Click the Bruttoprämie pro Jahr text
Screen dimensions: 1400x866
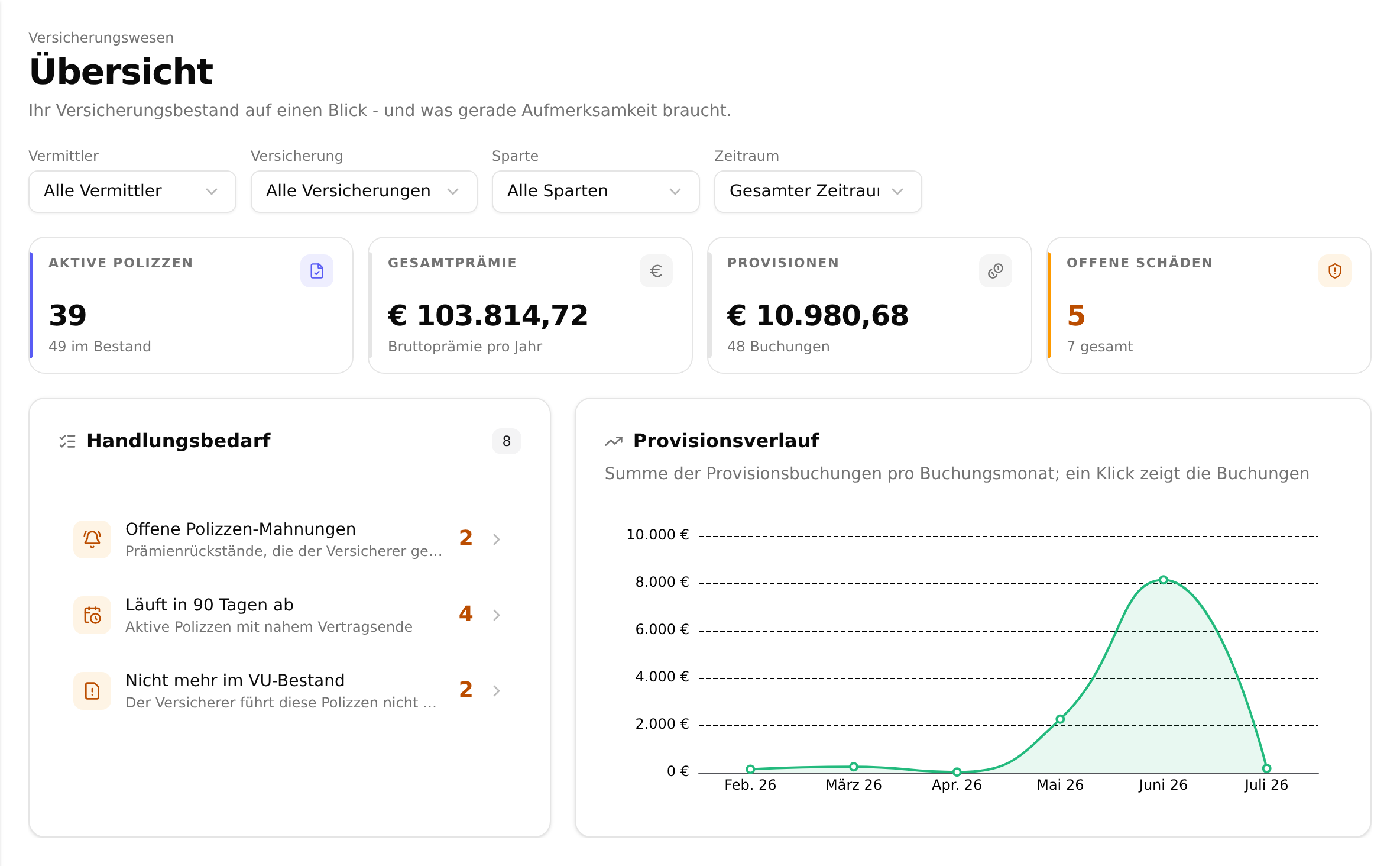465,347
